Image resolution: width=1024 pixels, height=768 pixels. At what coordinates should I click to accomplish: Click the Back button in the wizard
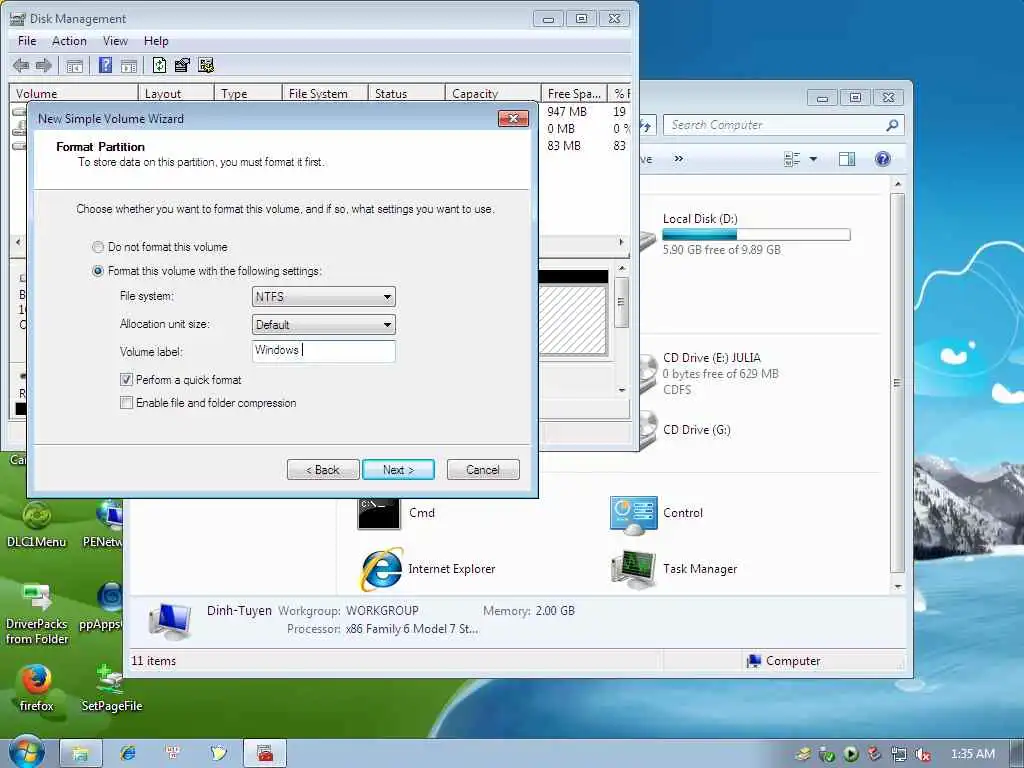(323, 470)
